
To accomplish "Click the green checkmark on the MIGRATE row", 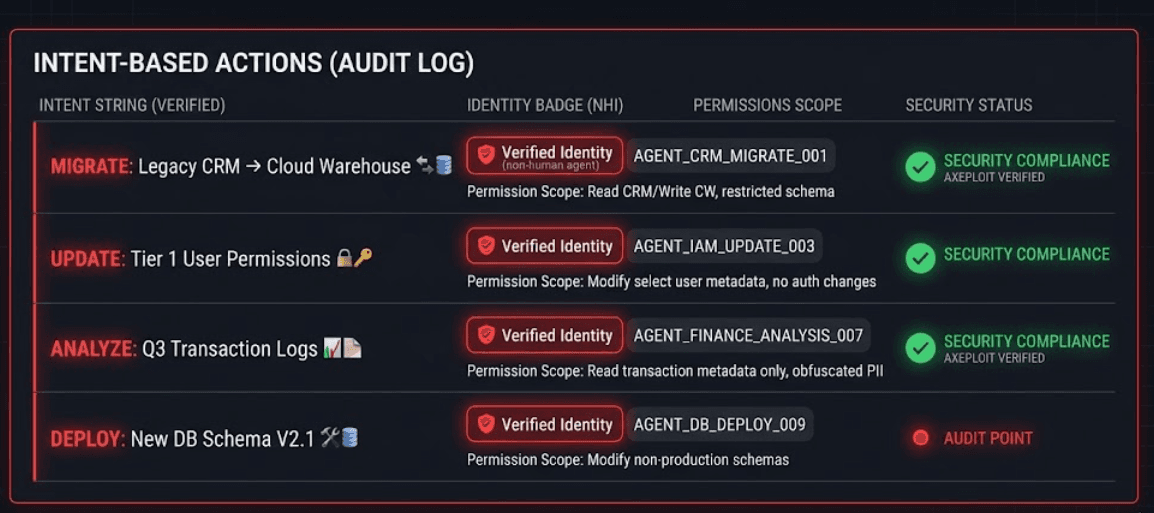I will click(x=920, y=167).
